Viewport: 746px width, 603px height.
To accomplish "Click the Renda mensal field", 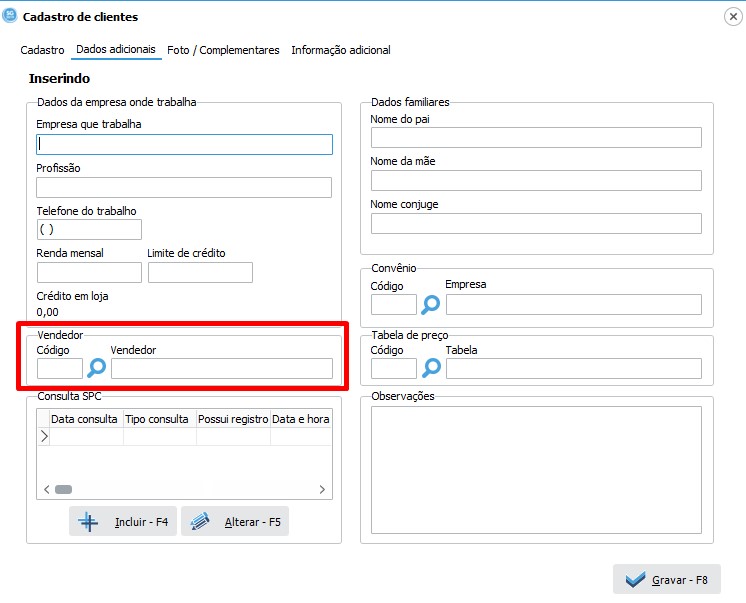I will pyautogui.click(x=89, y=273).
